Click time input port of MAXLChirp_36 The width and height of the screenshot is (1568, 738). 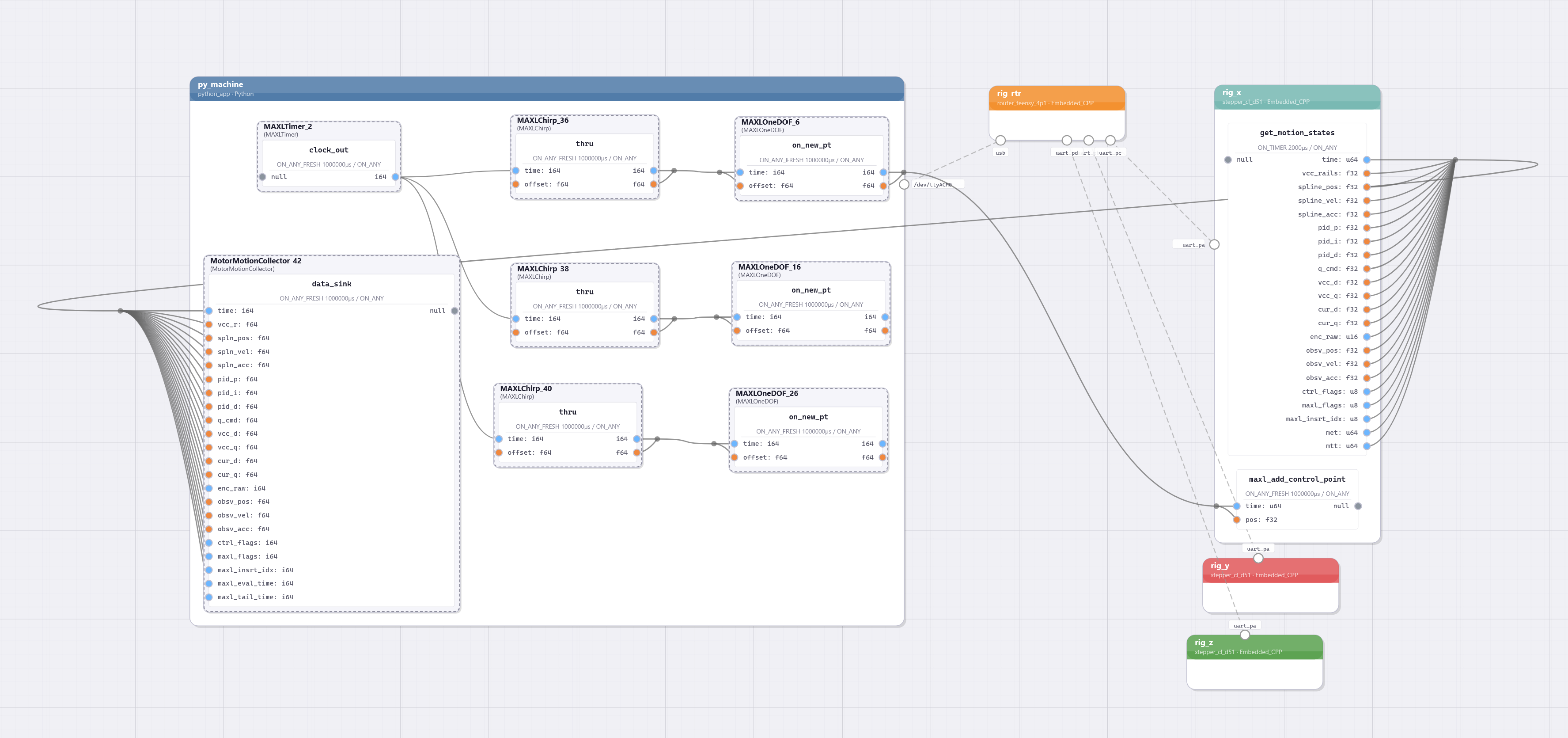coord(515,171)
